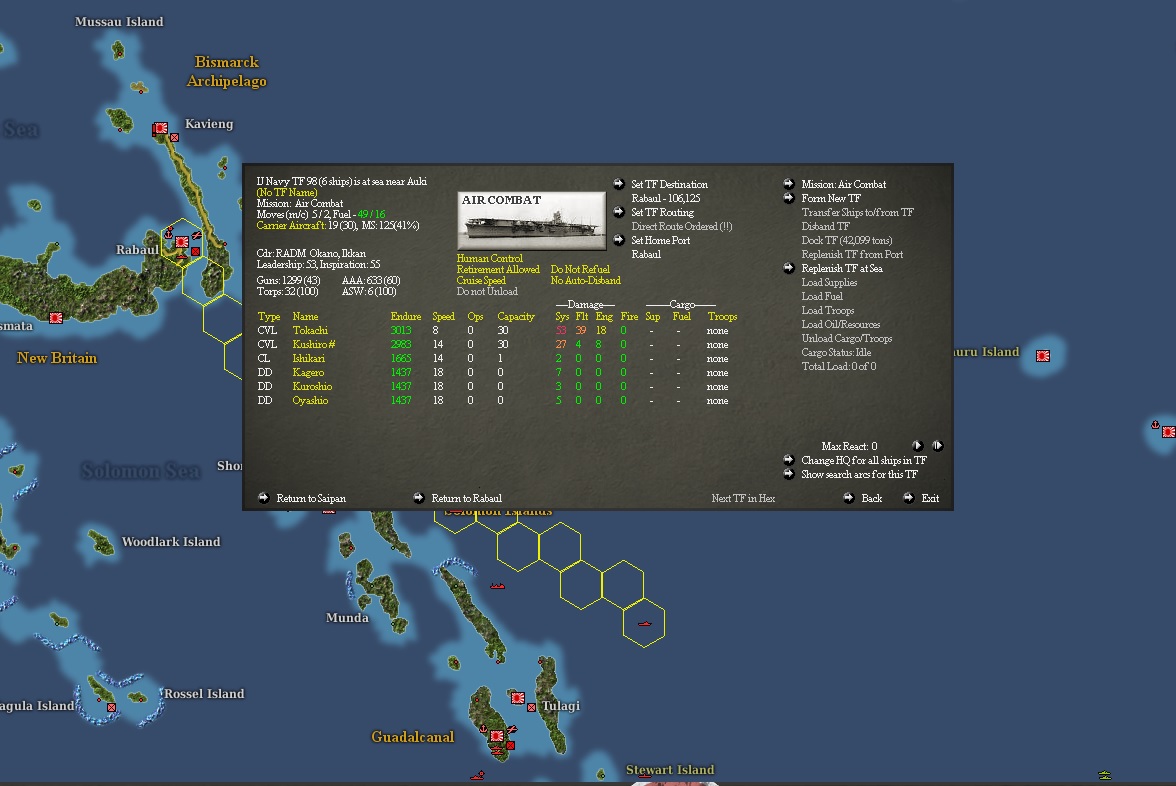Screen dimensions: 1176x786
Task: Click the arrow next to Form New TF
Action: [x=789, y=198]
